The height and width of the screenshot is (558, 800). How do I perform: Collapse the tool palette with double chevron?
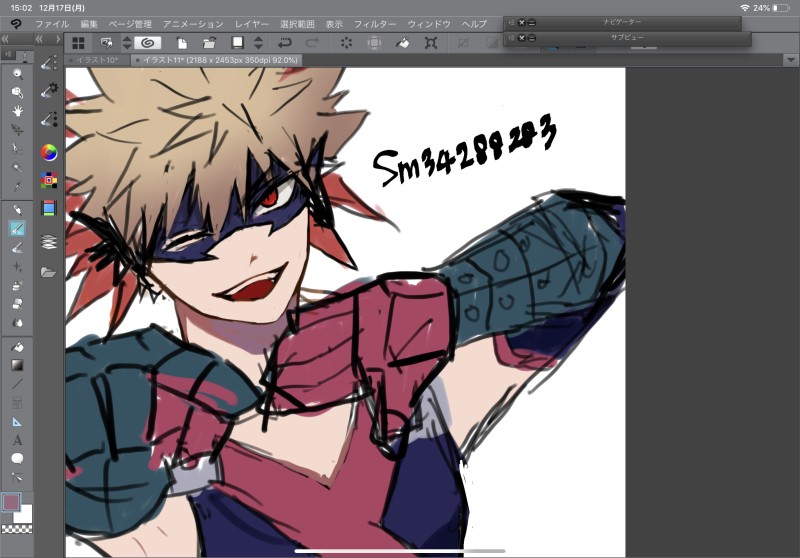tap(5, 39)
